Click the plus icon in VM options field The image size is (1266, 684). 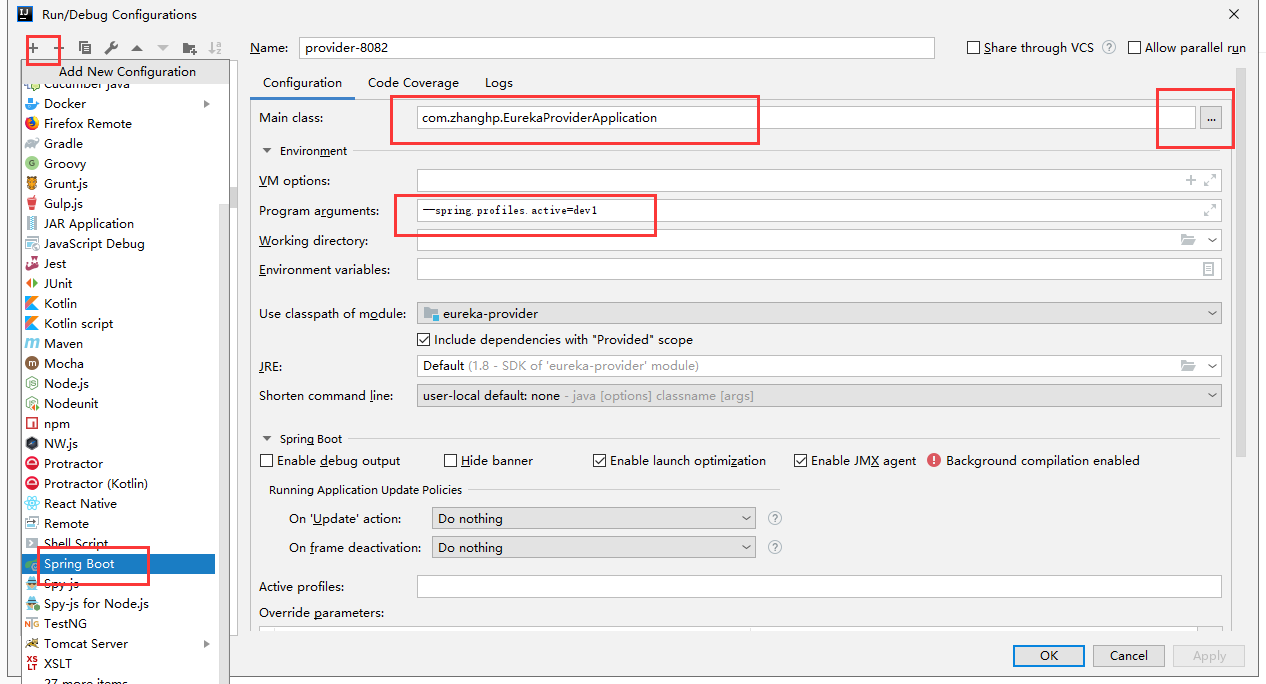tap(1191, 180)
